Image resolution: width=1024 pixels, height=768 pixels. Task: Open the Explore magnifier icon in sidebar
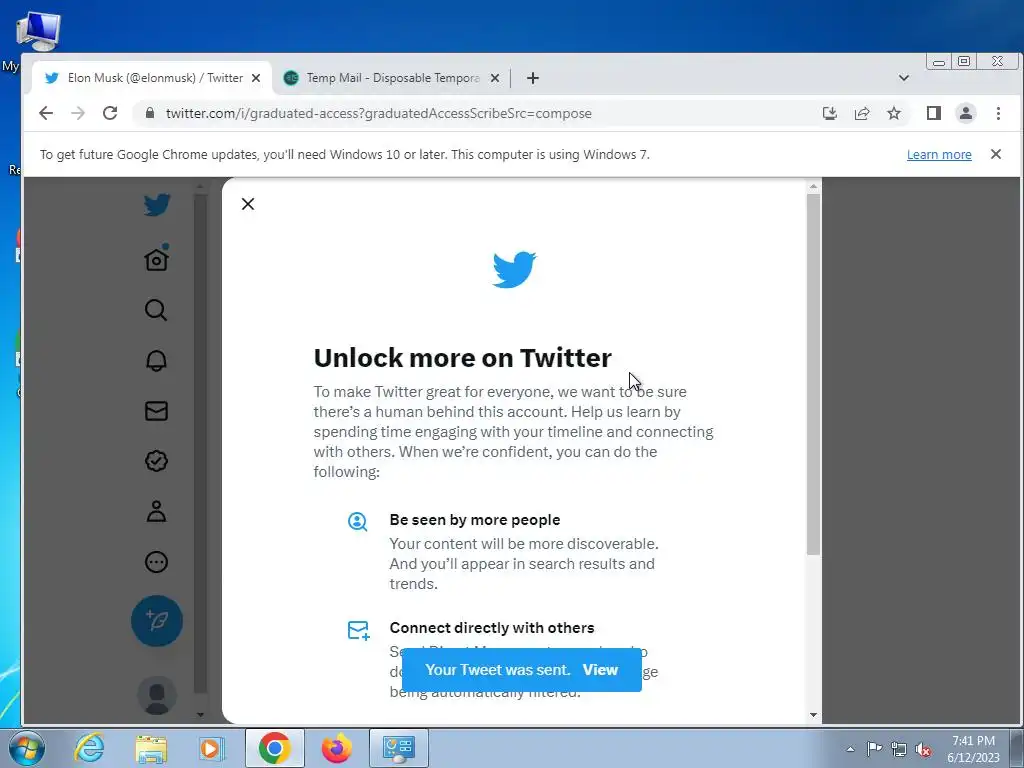point(156,310)
